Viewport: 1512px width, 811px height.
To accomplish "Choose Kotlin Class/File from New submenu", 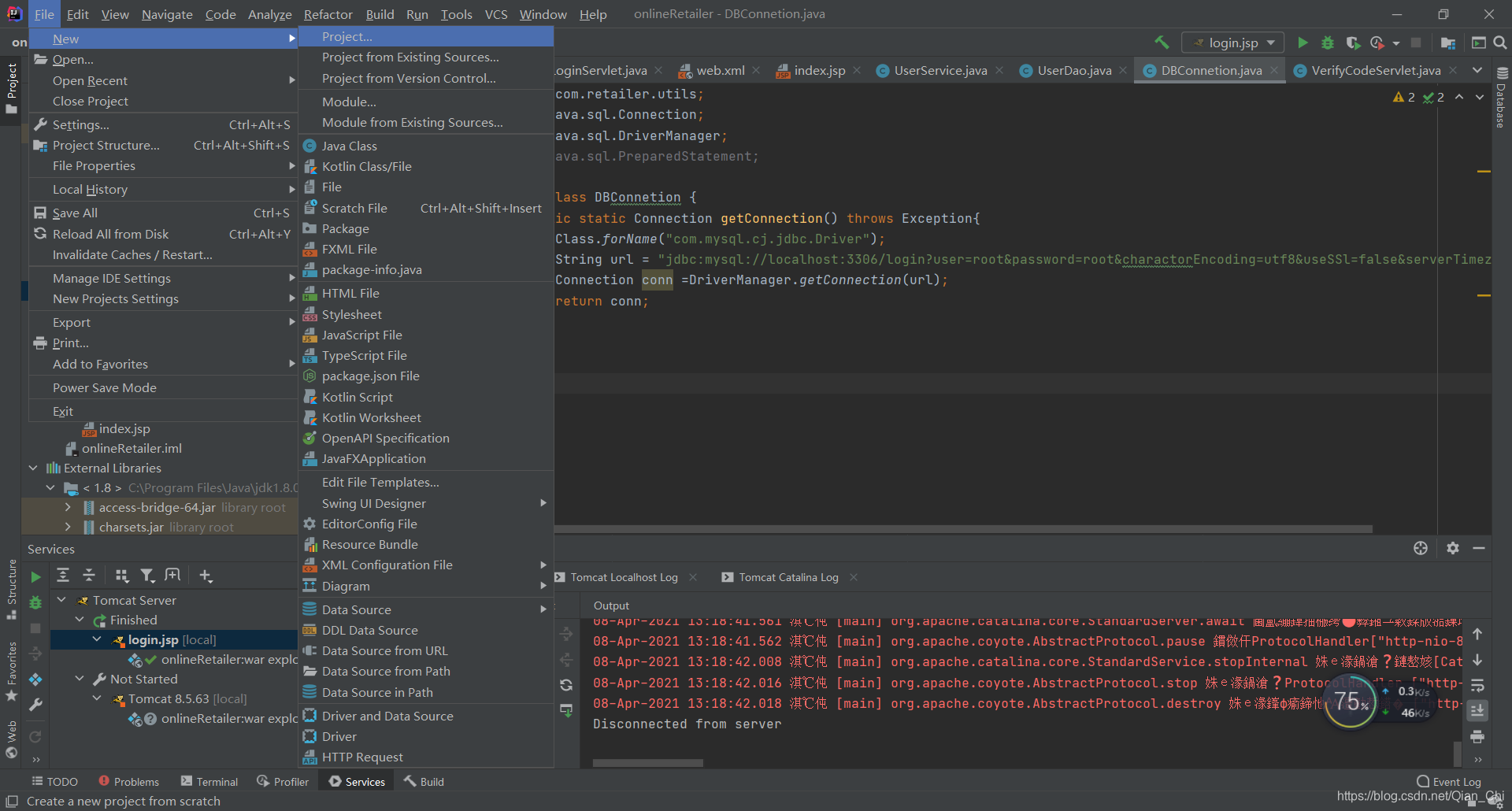I will [x=426, y=166].
